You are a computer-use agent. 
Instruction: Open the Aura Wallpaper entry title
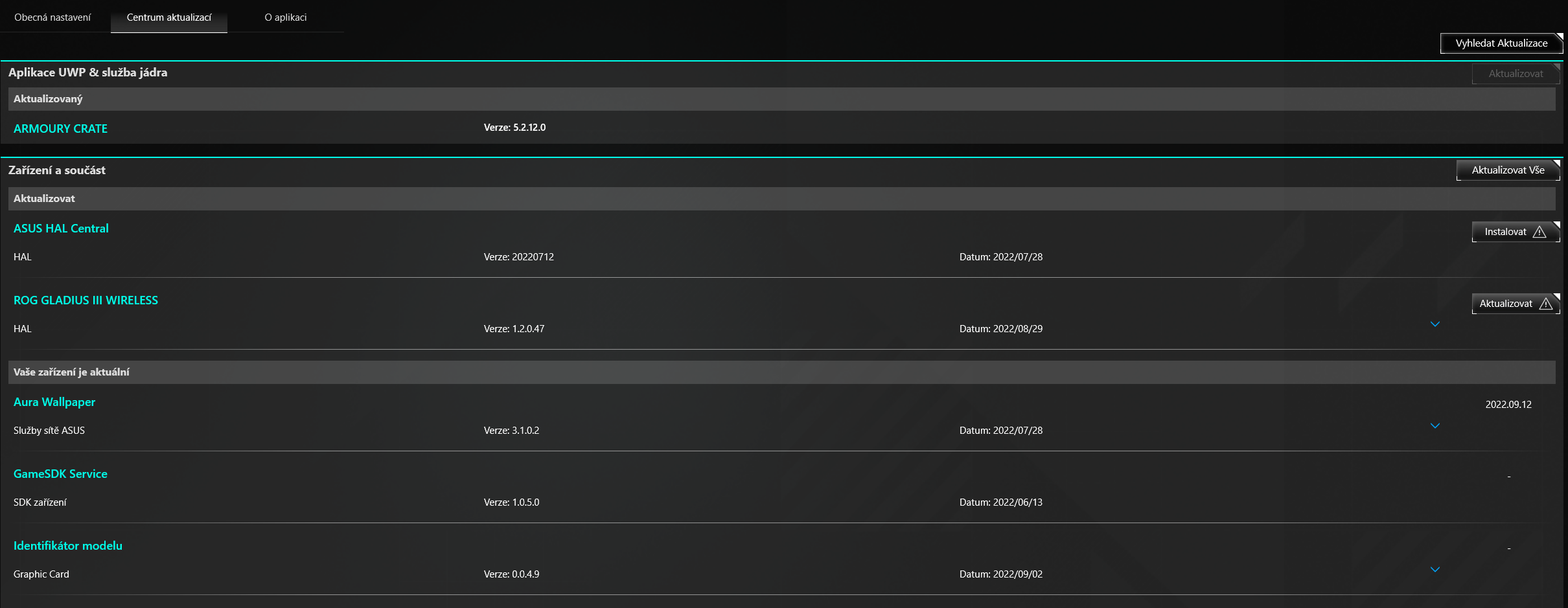[54, 402]
